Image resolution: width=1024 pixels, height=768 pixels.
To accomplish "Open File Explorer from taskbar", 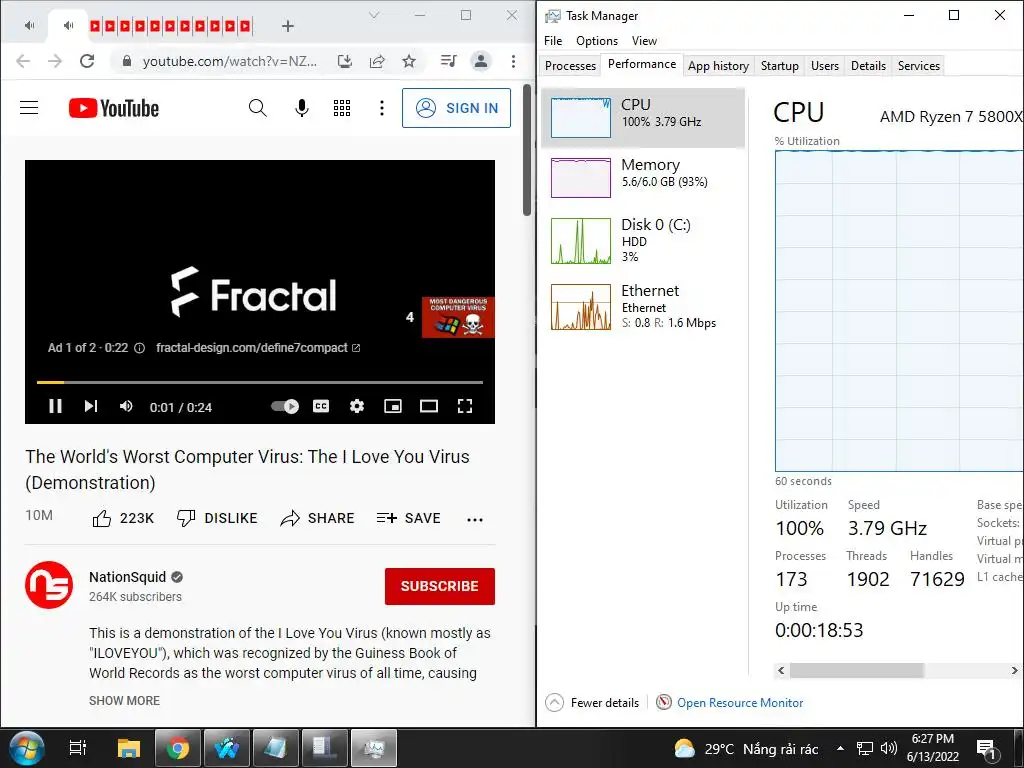I will pos(129,748).
